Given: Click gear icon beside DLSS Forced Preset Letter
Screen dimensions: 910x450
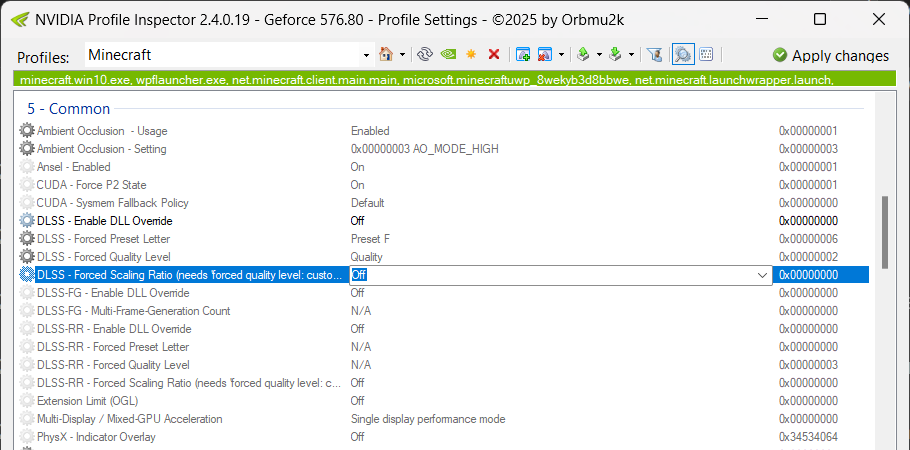Looking at the screenshot, I should [x=27, y=239].
